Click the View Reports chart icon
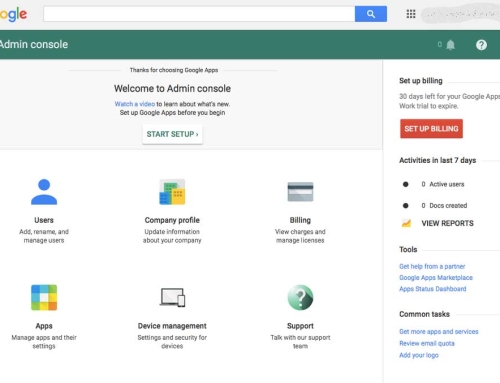Viewport: 500px width, 383px height. (406, 223)
